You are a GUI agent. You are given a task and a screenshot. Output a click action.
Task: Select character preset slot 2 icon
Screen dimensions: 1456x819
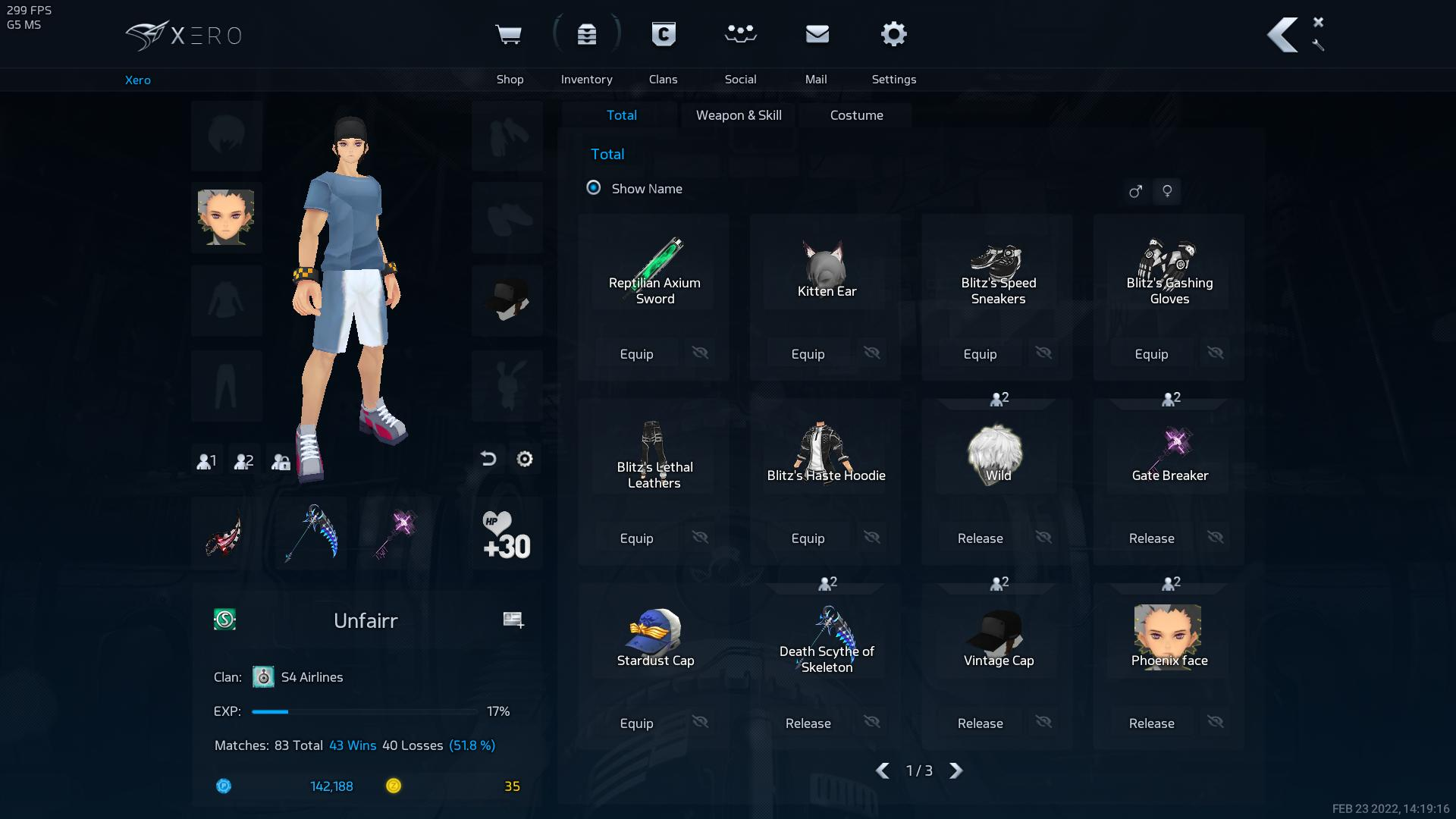[x=244, y=461]
